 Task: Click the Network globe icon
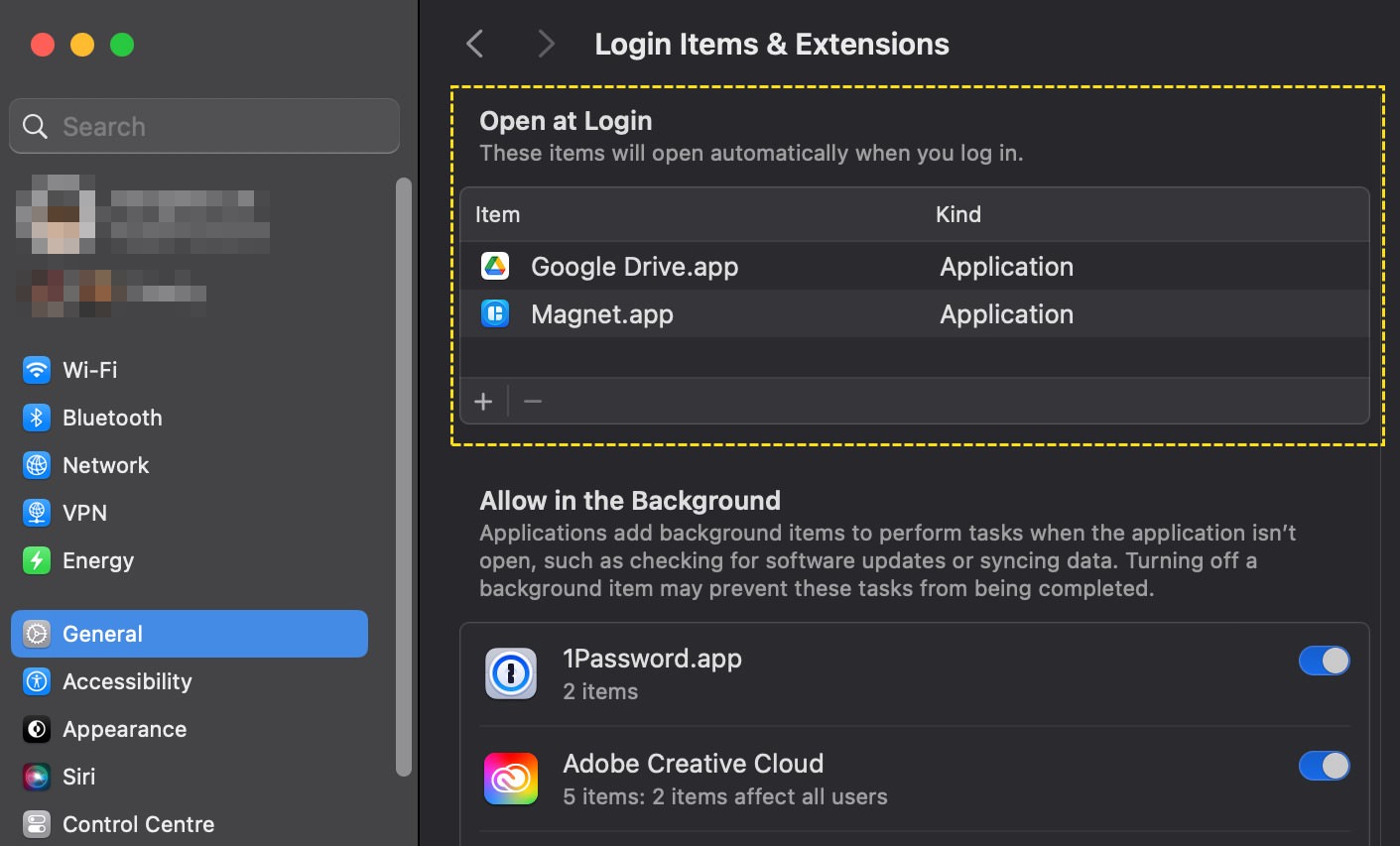tap(37, 465)
